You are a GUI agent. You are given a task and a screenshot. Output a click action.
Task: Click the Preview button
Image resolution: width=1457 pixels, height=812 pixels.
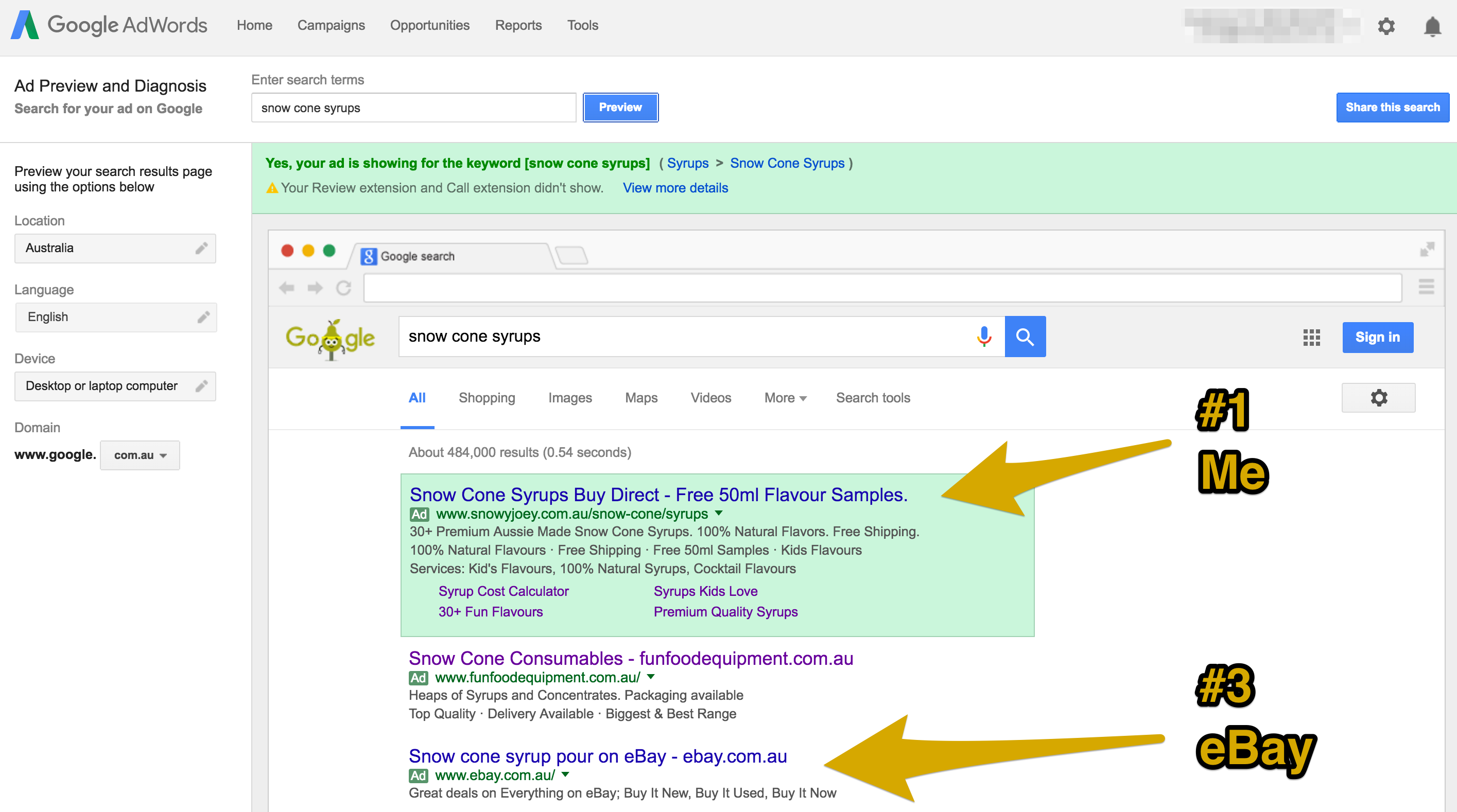[x=620, y=108]
